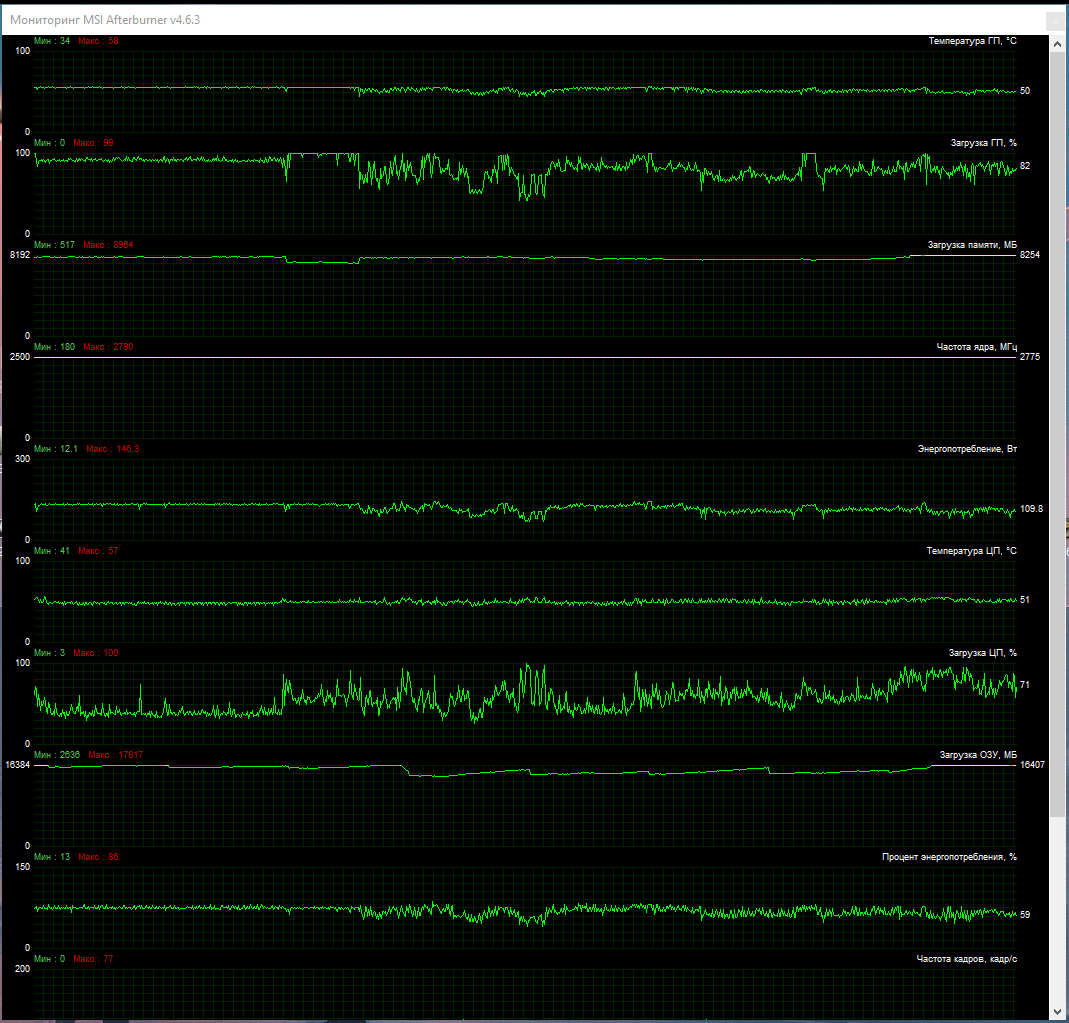1069x1023 pixels.
Task: Select the 'Температура ГП, °C' graph label
Action: [x=972, y=41]
